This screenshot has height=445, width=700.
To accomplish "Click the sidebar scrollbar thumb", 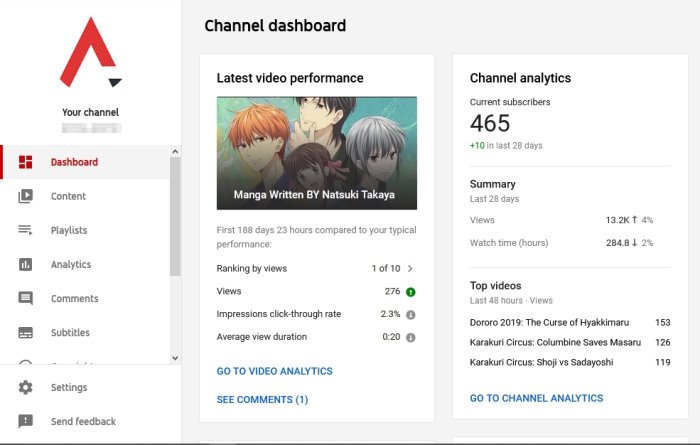I will point(175,216).
